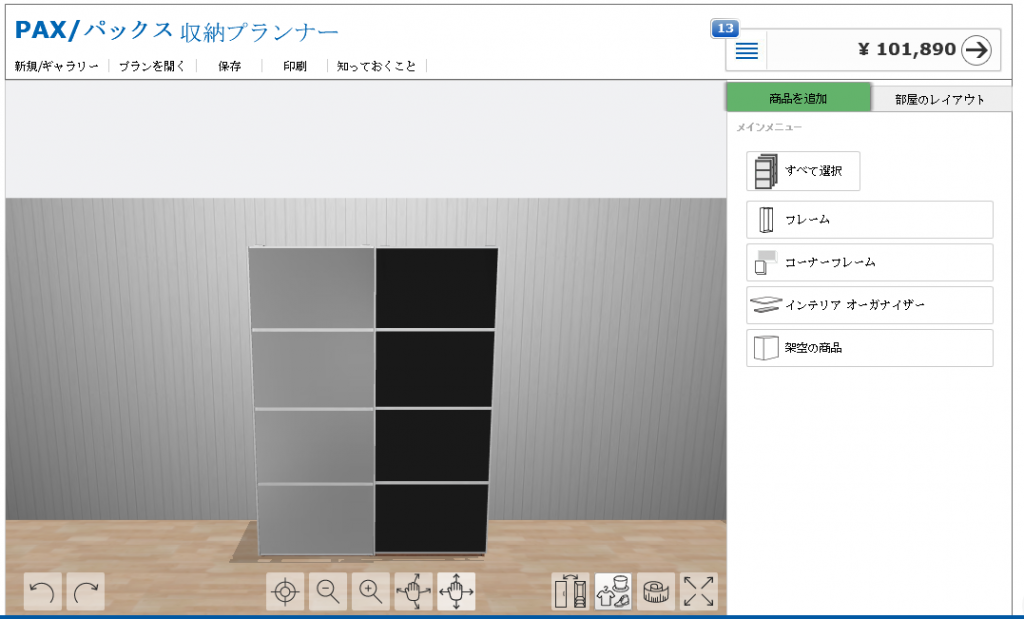This screenshot has height=619, width=1024.
Task: Redo the action with the redo arrow
Action: point(86,592)
